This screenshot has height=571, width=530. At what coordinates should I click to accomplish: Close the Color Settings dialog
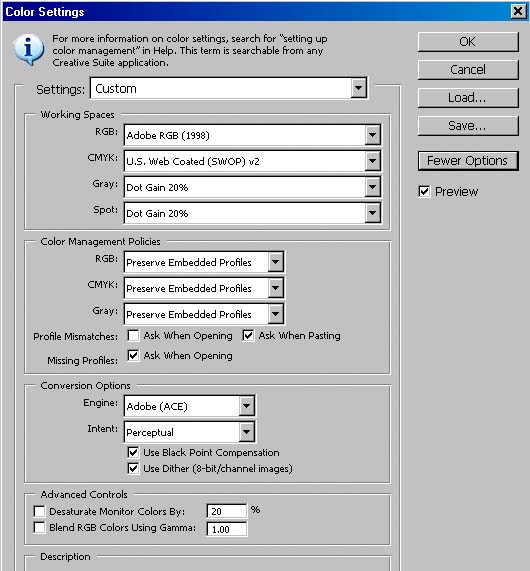(x=518, y=11)
